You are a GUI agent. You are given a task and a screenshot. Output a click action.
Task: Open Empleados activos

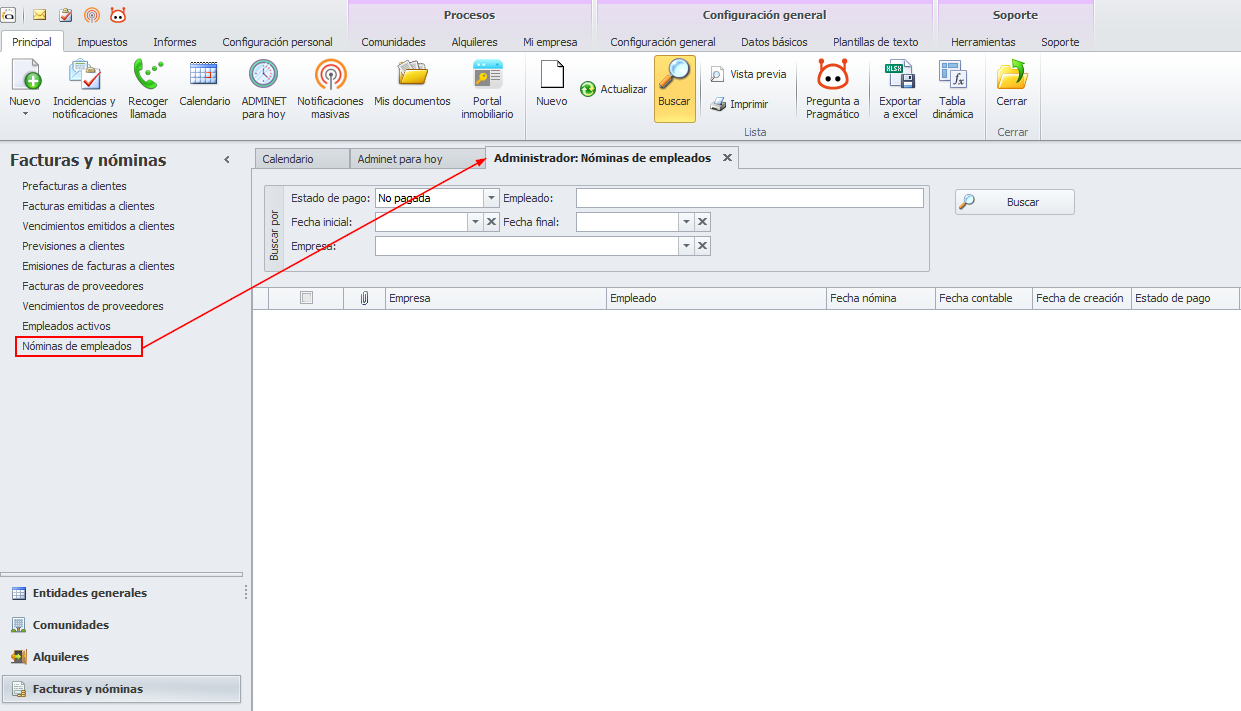(66, 326)
